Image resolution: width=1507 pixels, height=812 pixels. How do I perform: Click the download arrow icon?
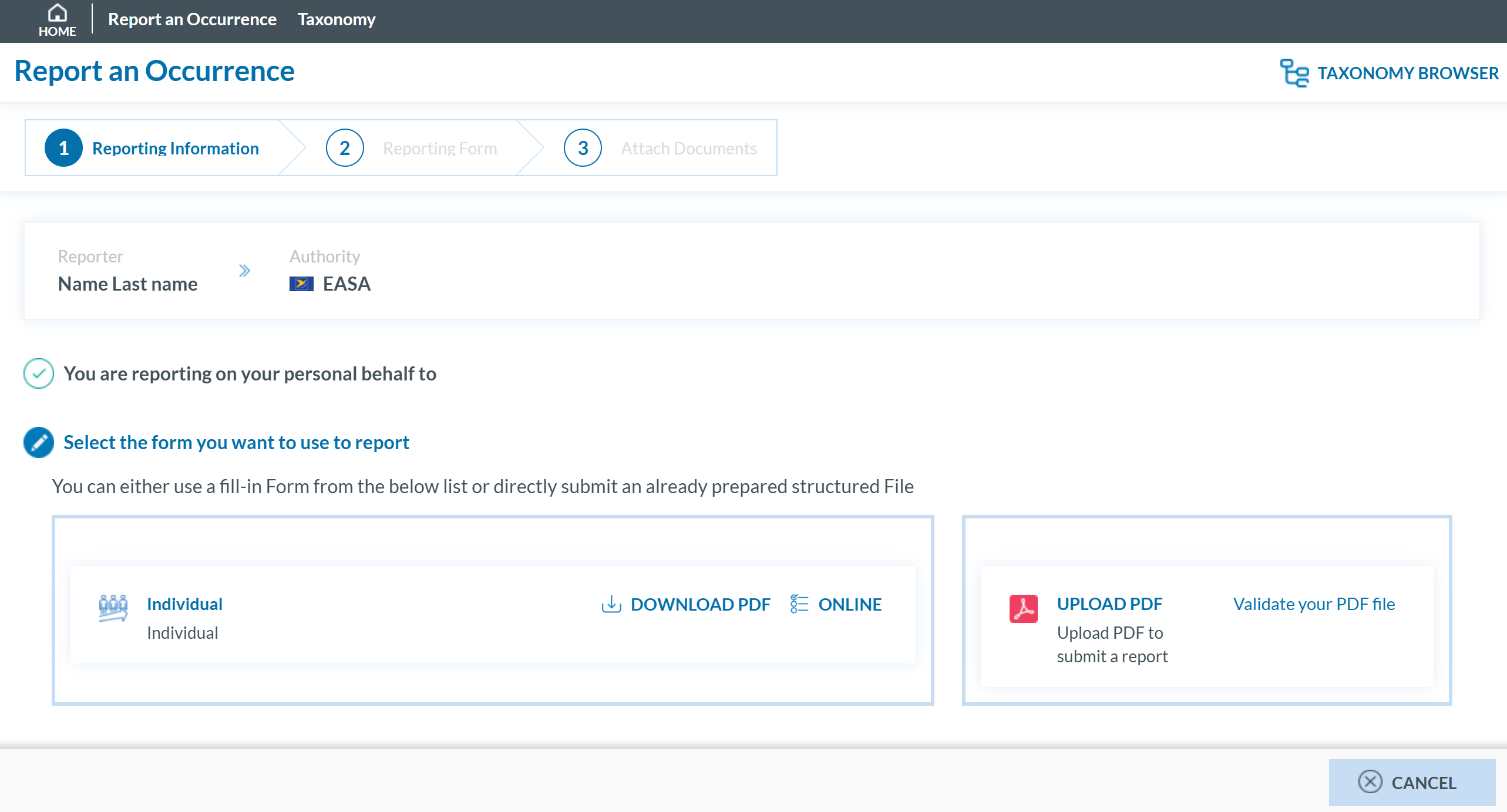pos(611,604)
